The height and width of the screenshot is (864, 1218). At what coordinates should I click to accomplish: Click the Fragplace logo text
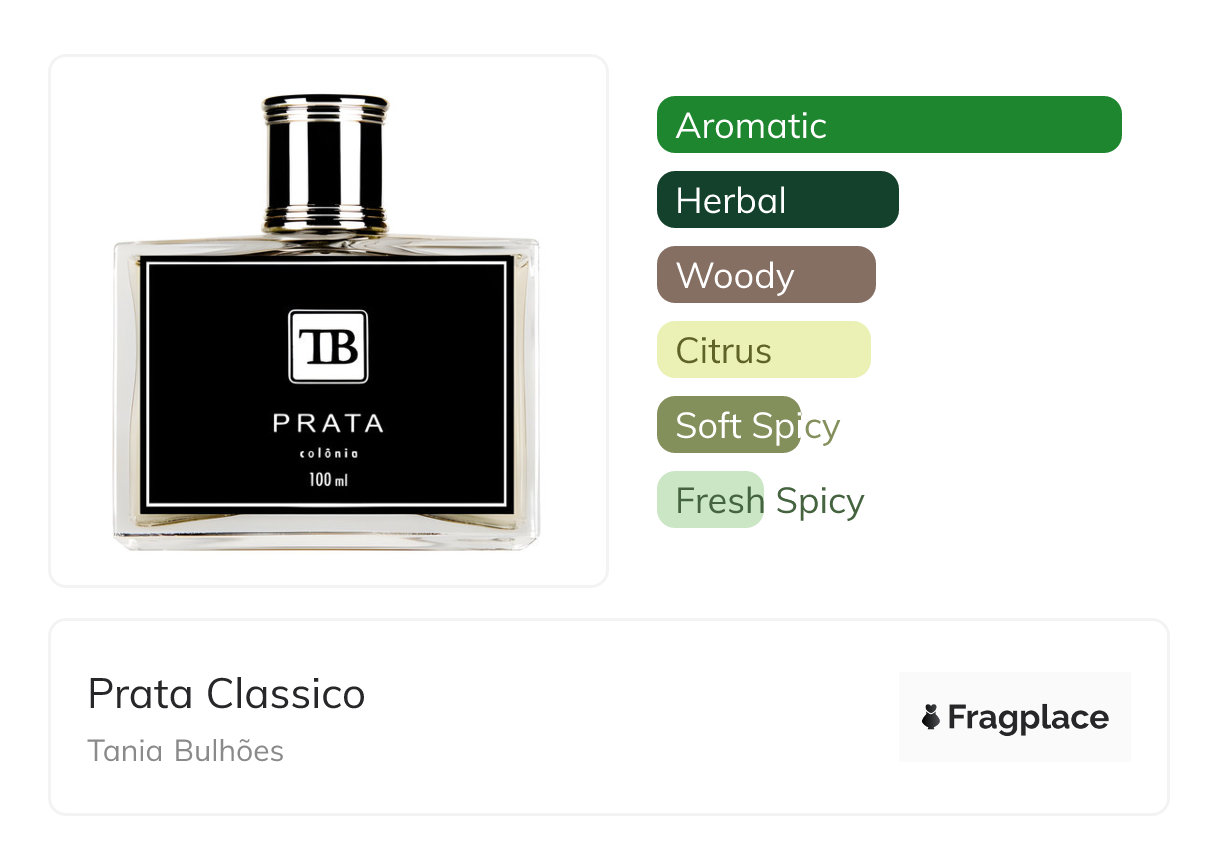1028,717
